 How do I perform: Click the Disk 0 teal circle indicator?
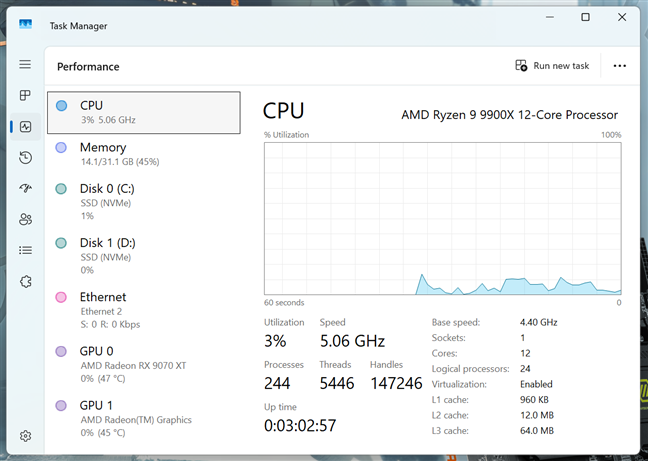tap(61, 189)
